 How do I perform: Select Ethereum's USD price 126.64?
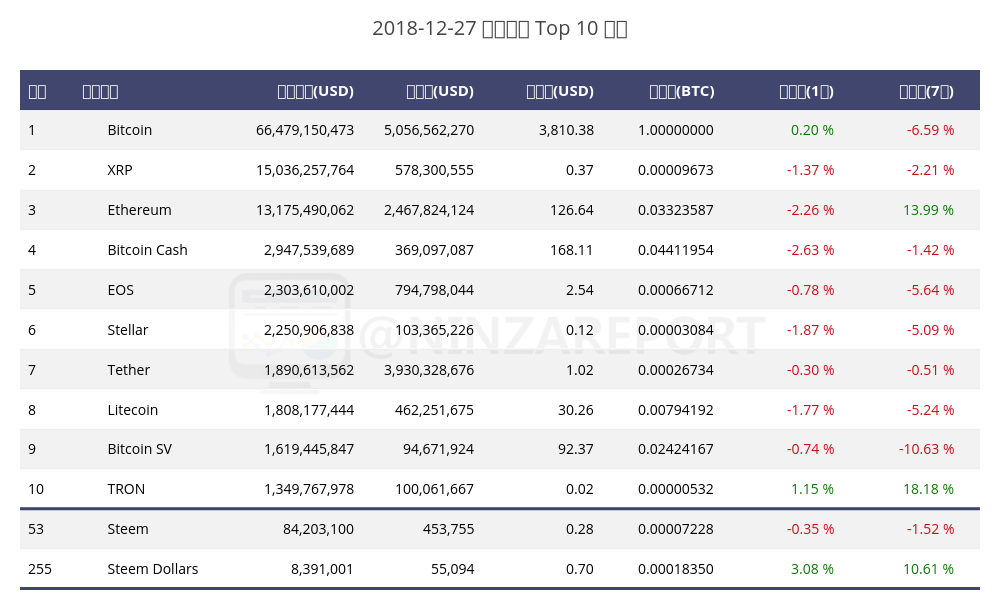[x=572, y=210]
